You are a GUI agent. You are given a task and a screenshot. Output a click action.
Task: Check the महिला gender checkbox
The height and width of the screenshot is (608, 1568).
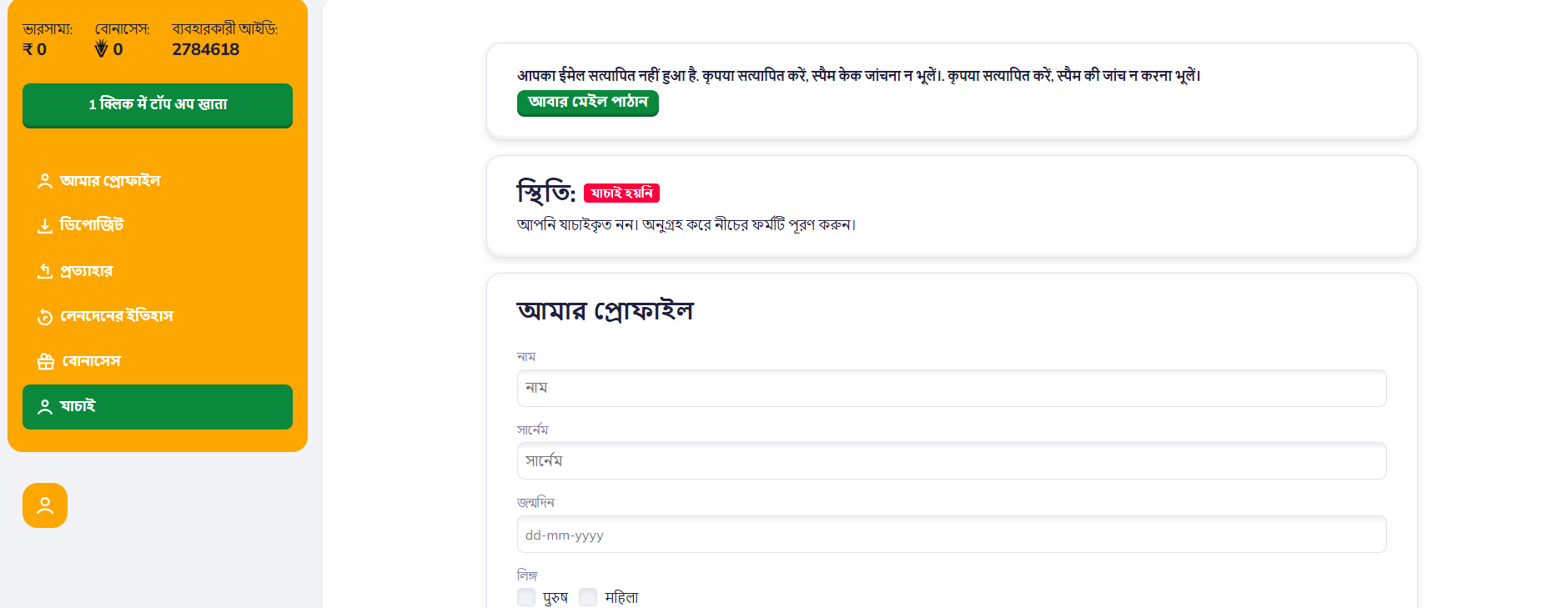point(588,597)
